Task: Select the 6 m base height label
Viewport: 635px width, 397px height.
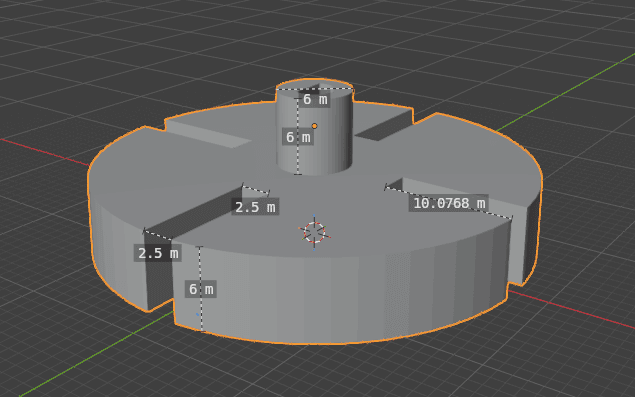Action: [201, 289]
